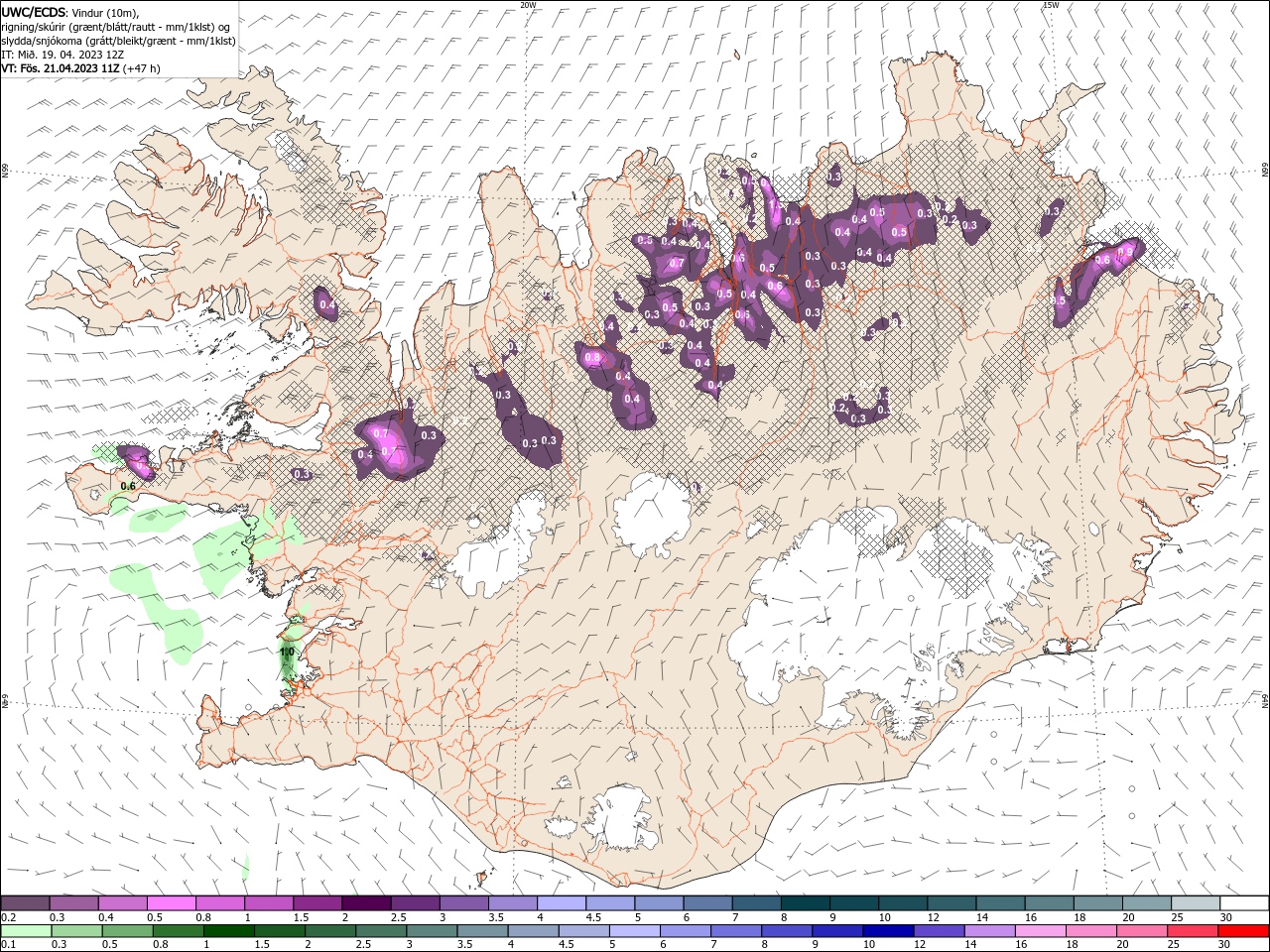Pick the pale grey swatch starting at 25 on snow scale

pos(1196,903)
